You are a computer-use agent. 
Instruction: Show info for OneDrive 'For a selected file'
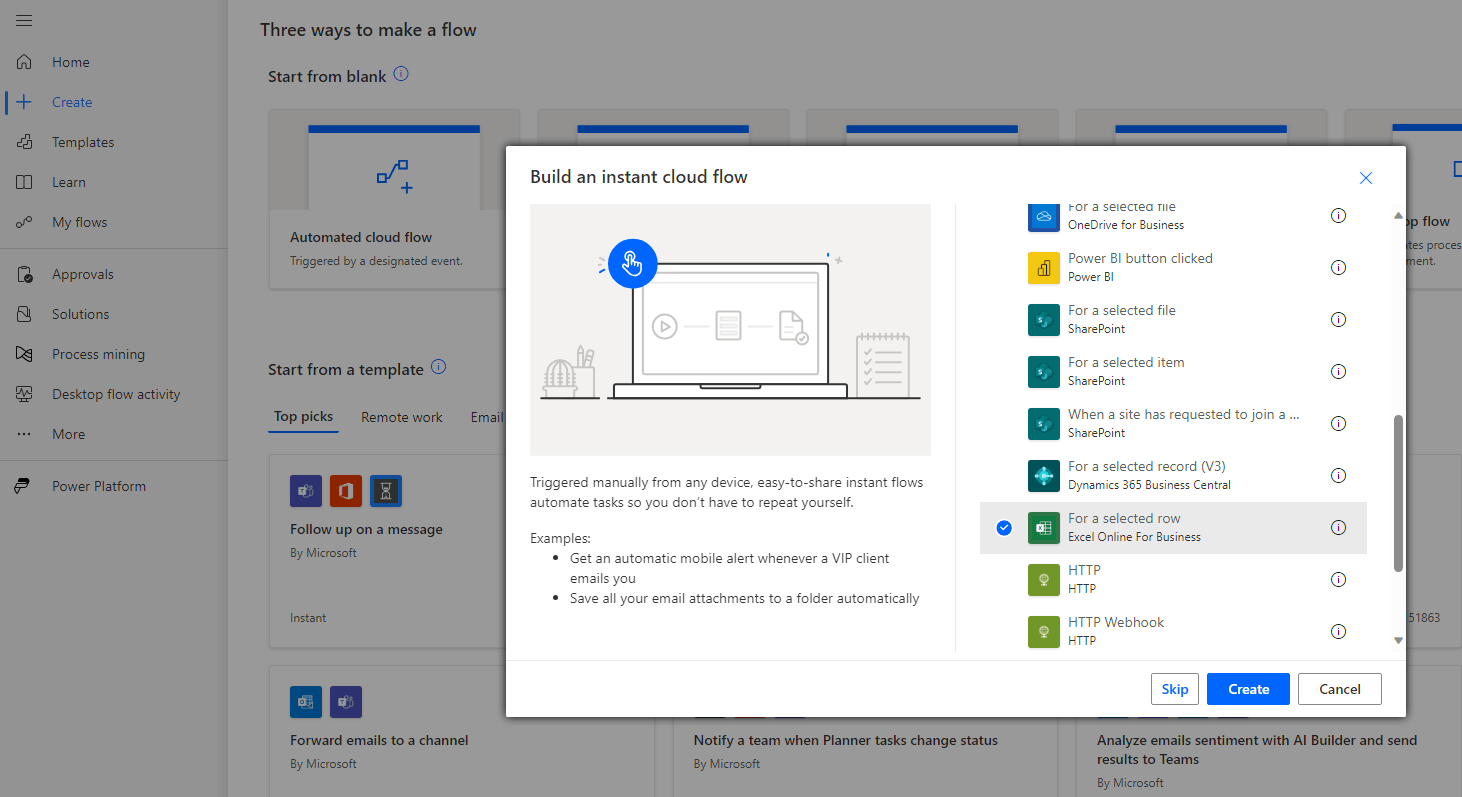click(1338, 216)
